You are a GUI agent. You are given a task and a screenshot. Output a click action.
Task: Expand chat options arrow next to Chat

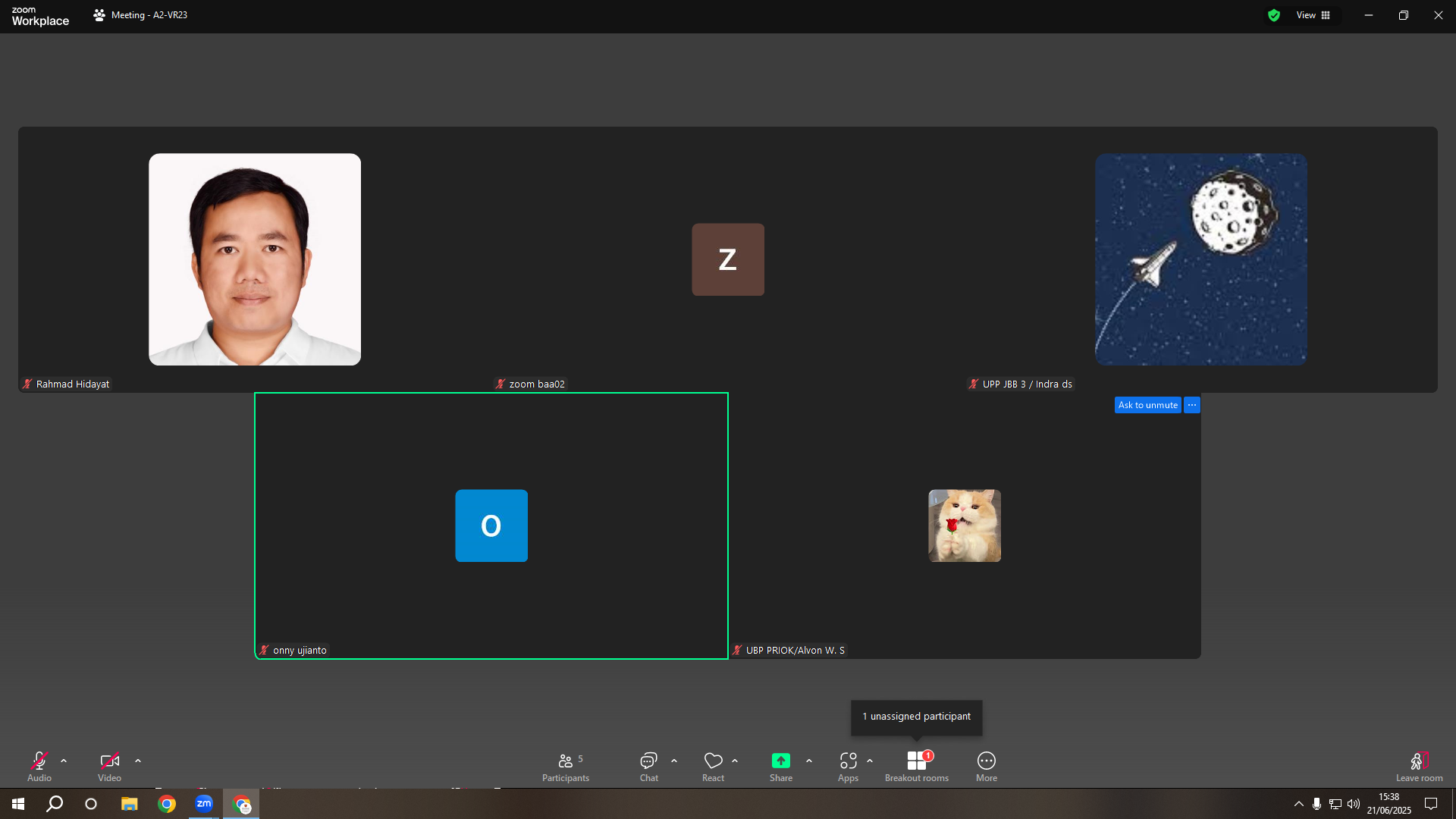click(x=674, y=761)
